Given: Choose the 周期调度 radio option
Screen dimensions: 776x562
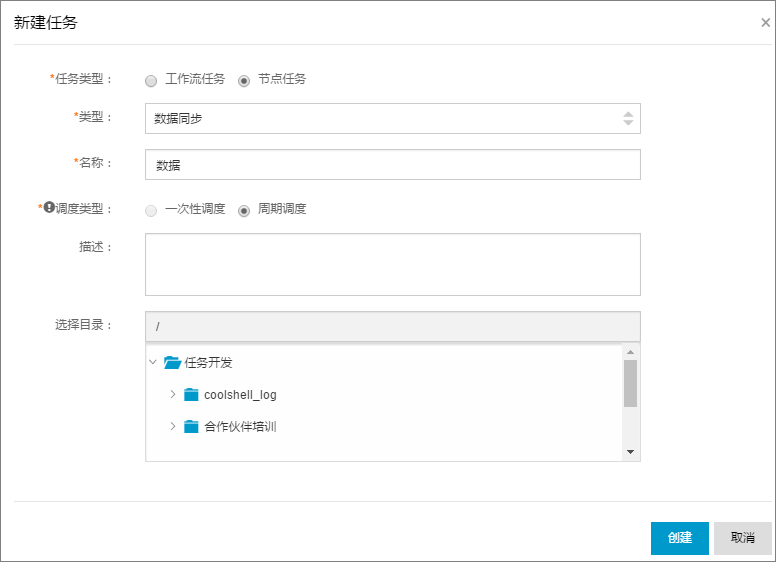Looking at the screenshot, I should (244, 211).
